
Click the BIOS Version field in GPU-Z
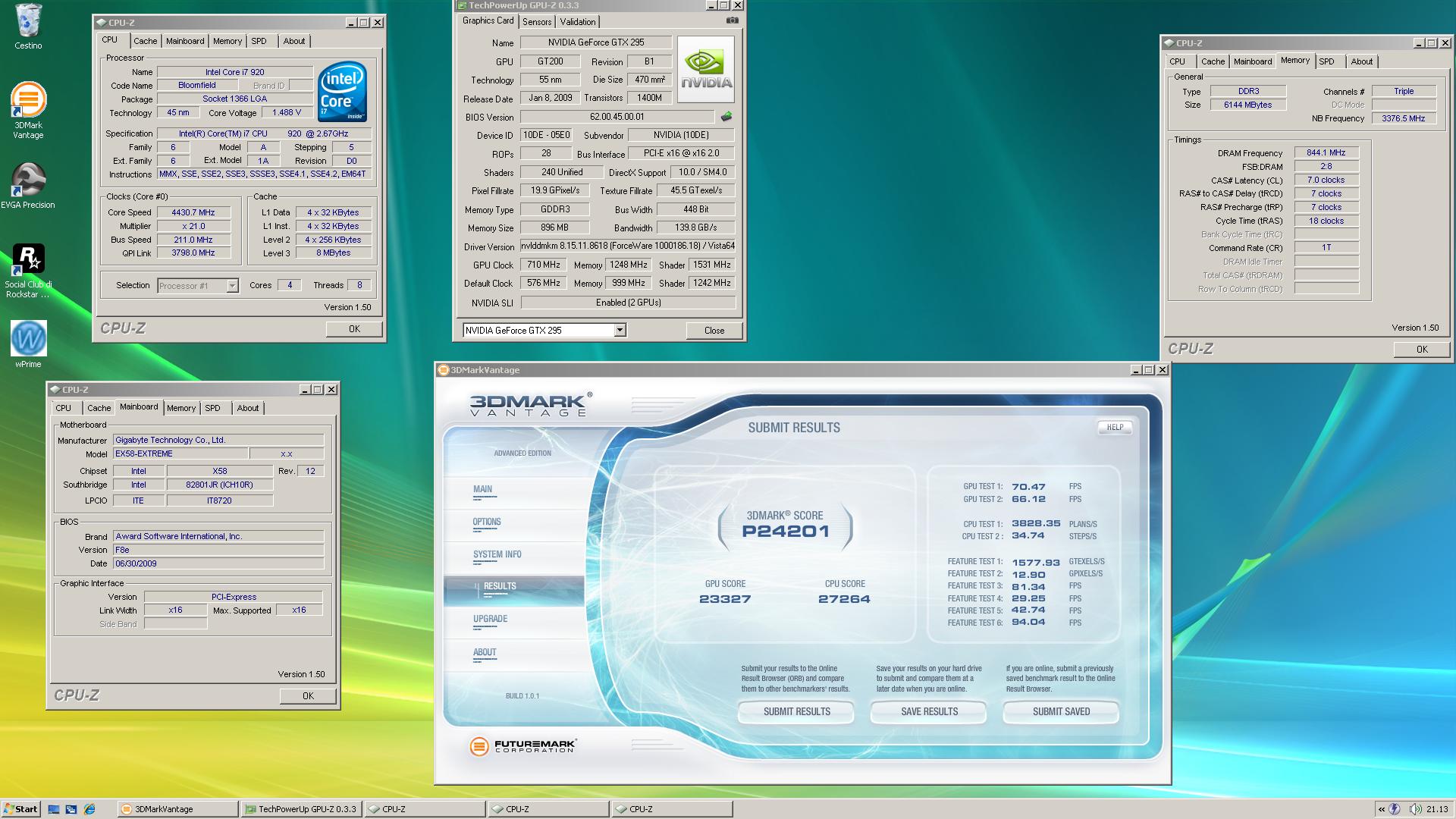pyautogui.click(x=617, y=117)
